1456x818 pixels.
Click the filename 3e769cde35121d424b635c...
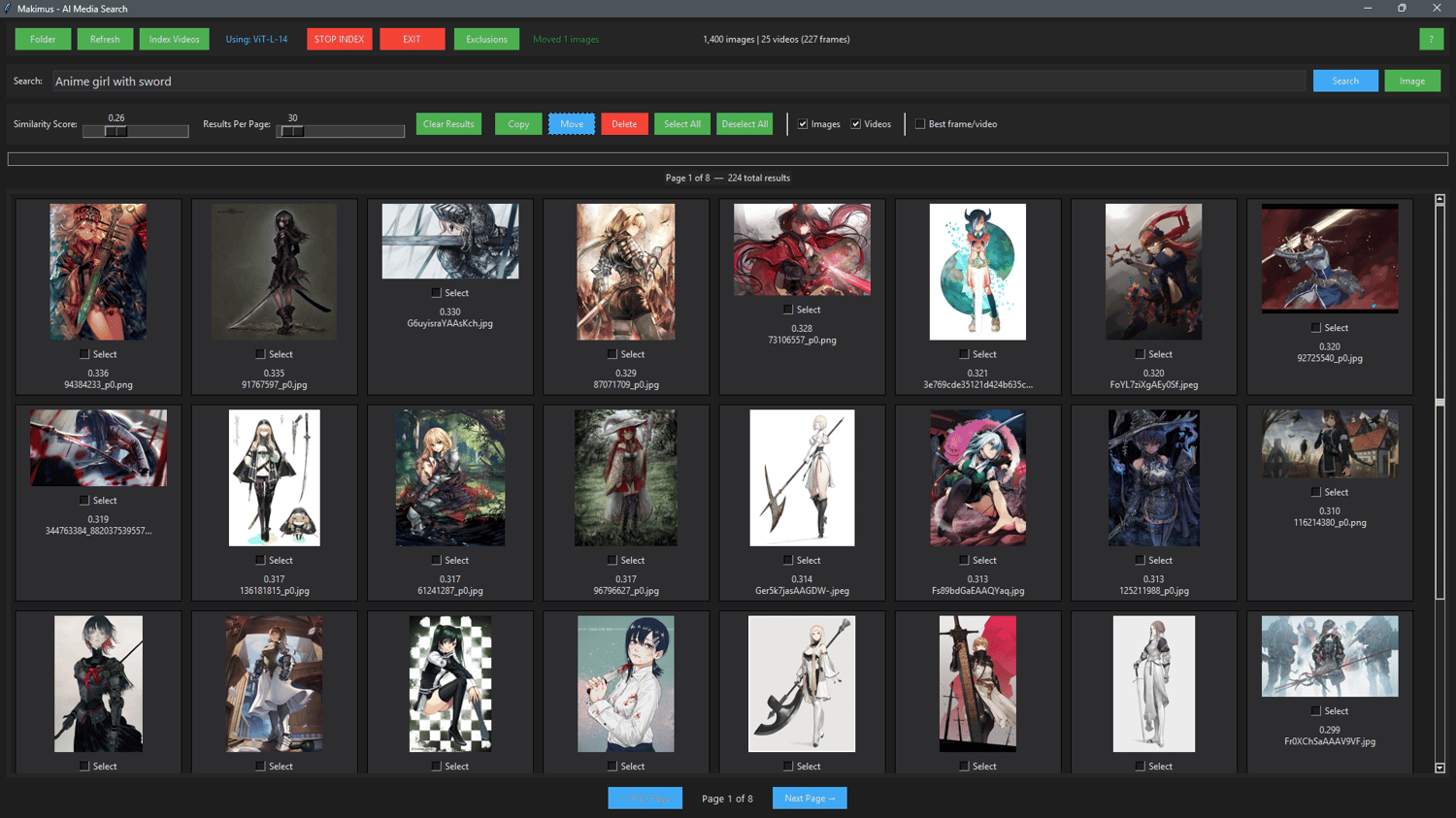[x=977, y=385]
